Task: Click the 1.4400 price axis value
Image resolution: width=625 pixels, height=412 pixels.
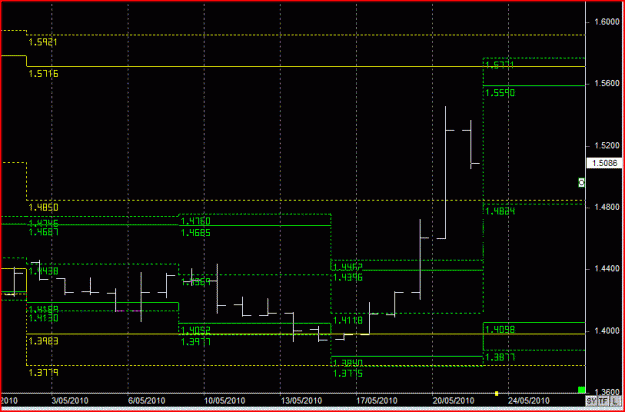Action: [605, 269]
